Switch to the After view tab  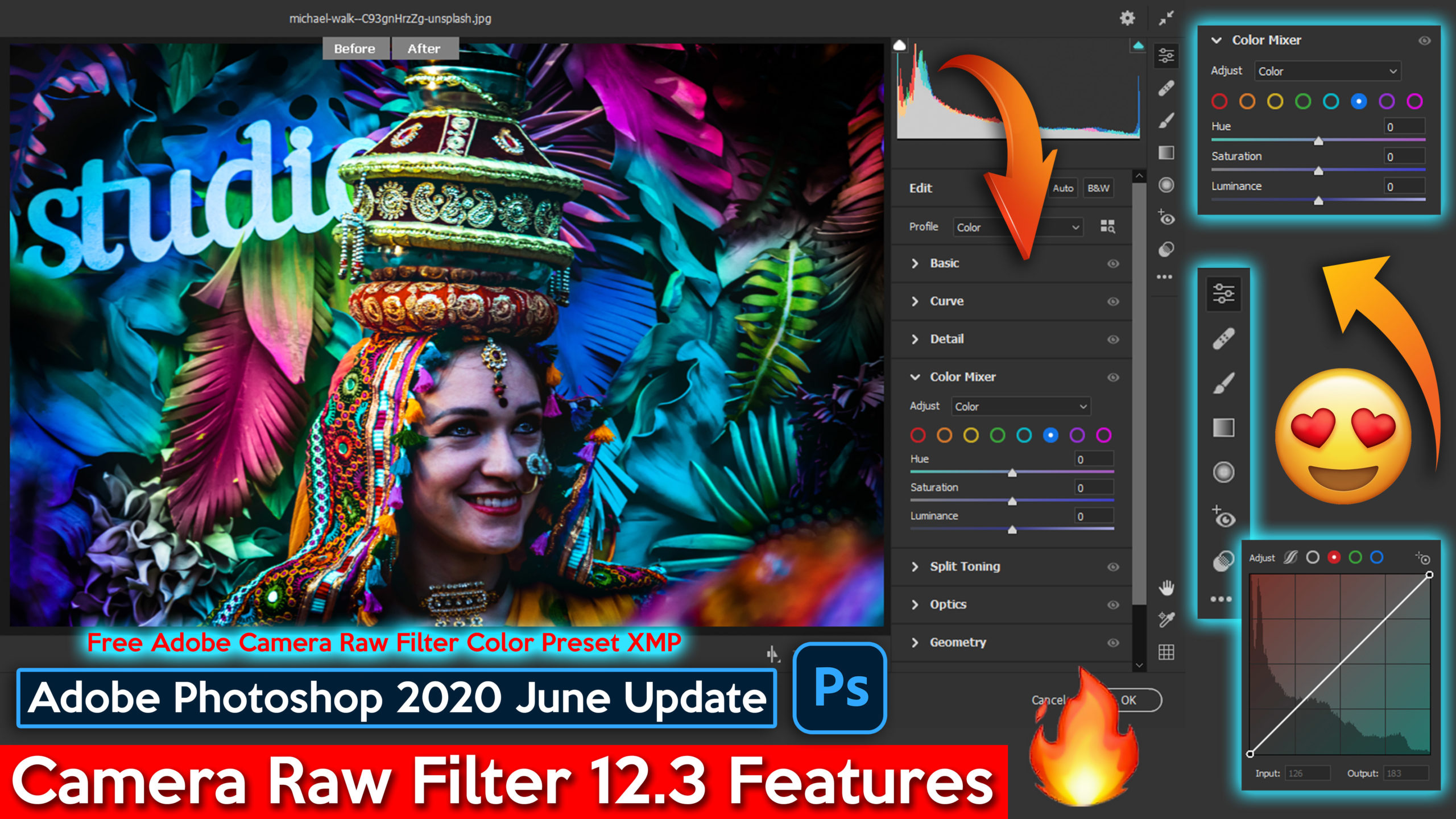coord(424,49)
